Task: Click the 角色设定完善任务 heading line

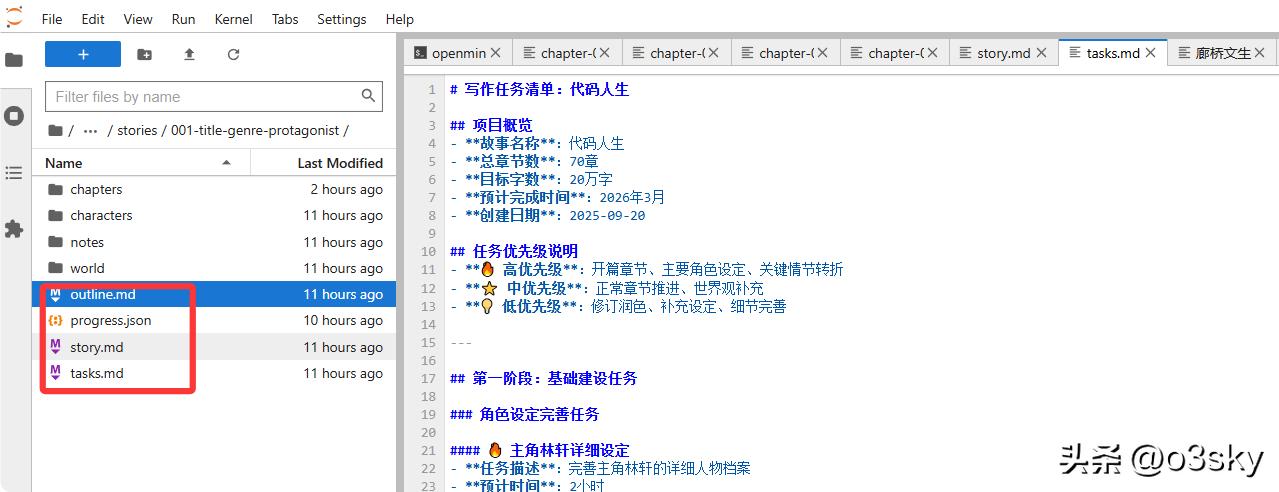Action: (525, 414)
